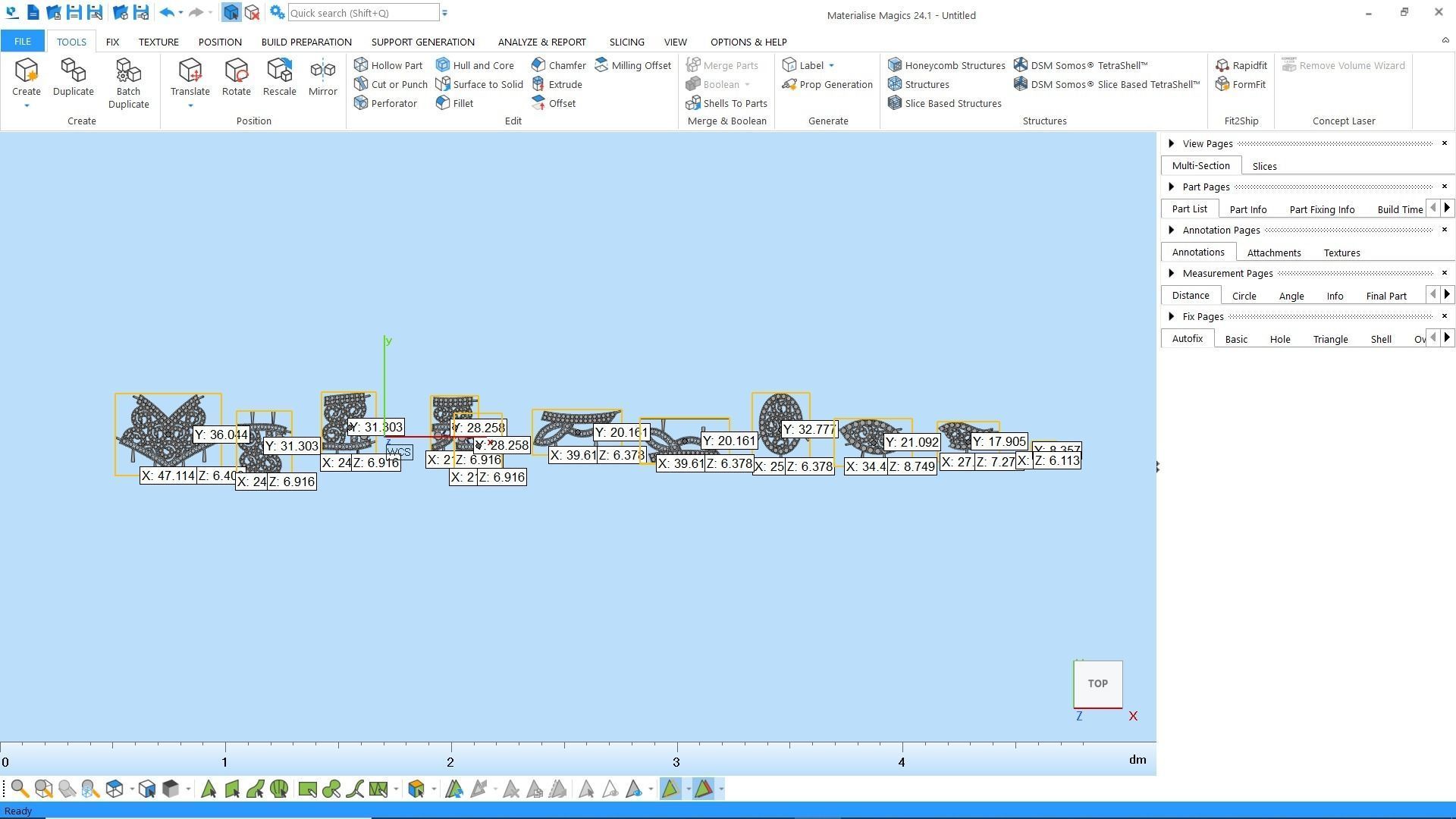This screenshot has width=1456, height=819.
Task: Open Prop Generation tool
Action: pyautogui.click(x=827, y=84)
